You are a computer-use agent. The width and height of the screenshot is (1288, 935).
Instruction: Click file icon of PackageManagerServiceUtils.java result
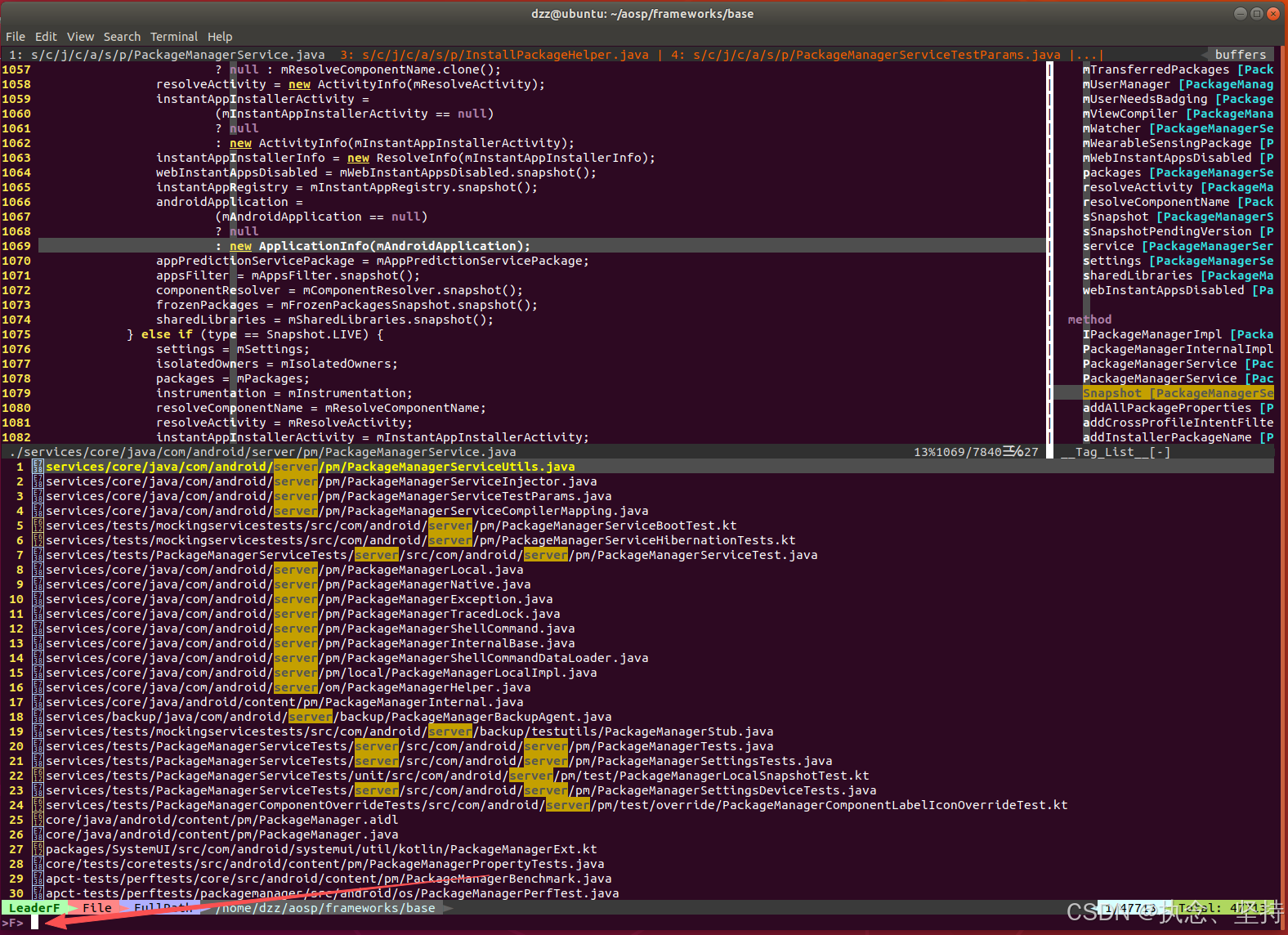pyautogui.click(x=38, y=467)
